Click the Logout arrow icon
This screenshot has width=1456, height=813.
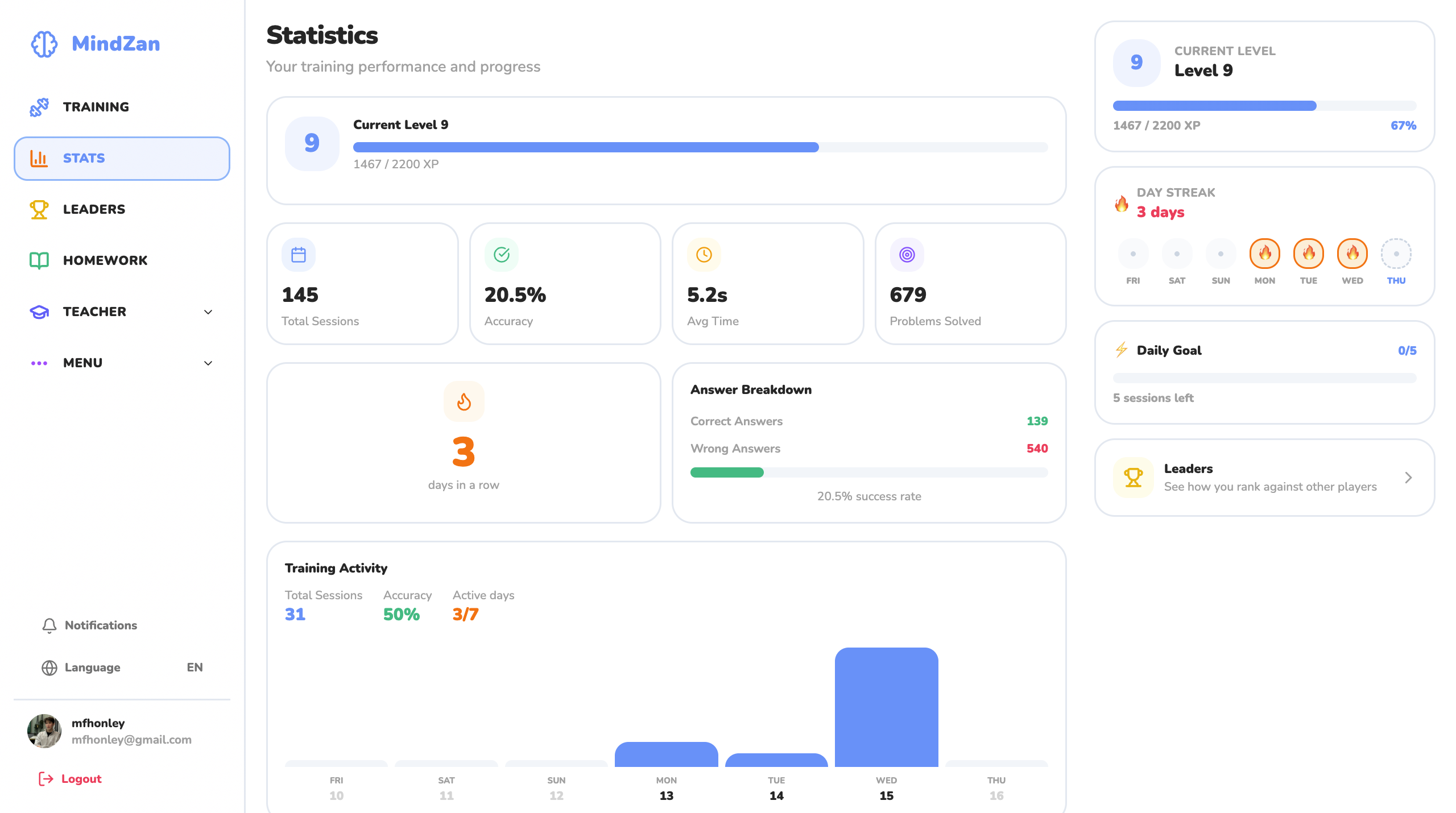(x=45, y=778)
